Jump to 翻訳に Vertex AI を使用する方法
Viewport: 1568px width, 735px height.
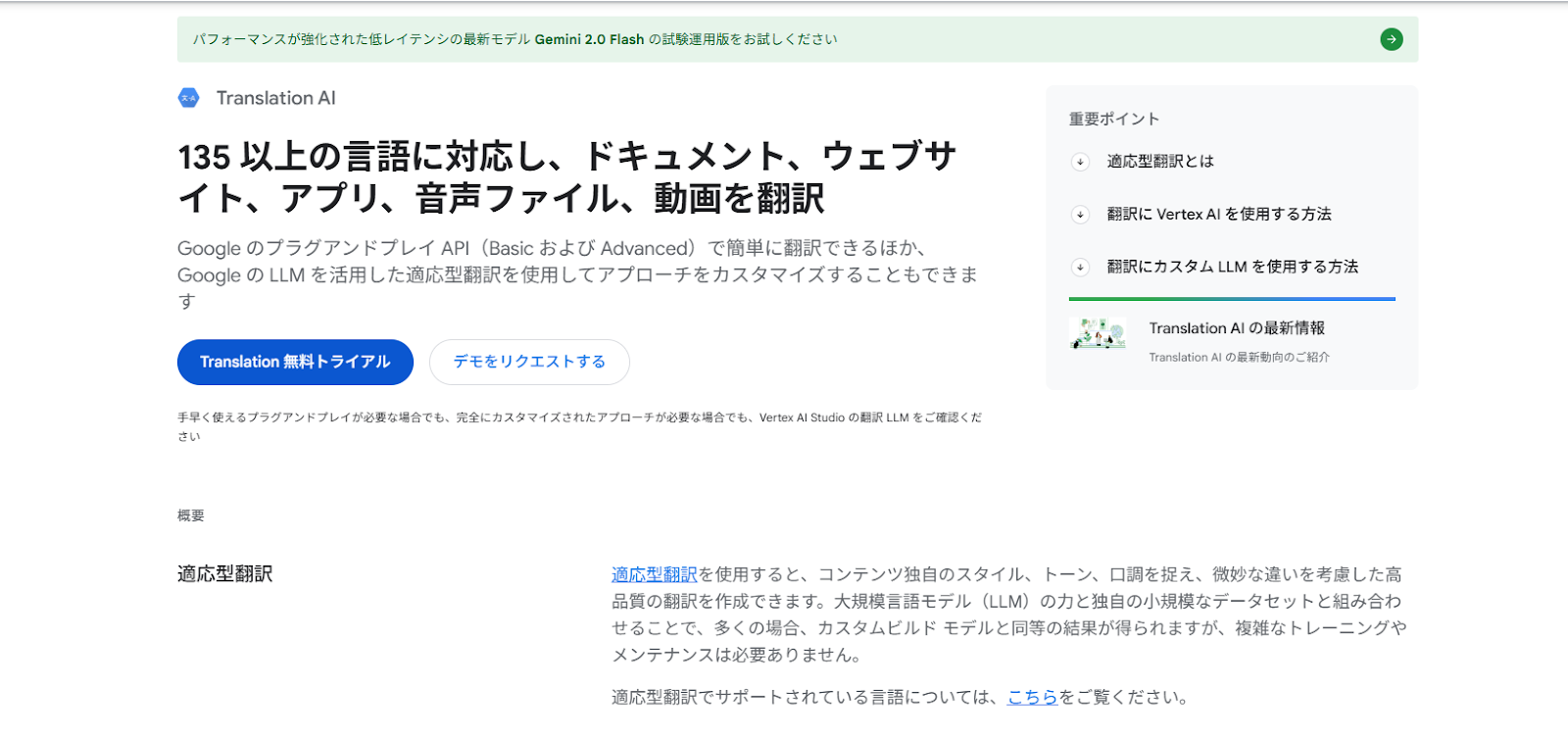coord(1219,215)
